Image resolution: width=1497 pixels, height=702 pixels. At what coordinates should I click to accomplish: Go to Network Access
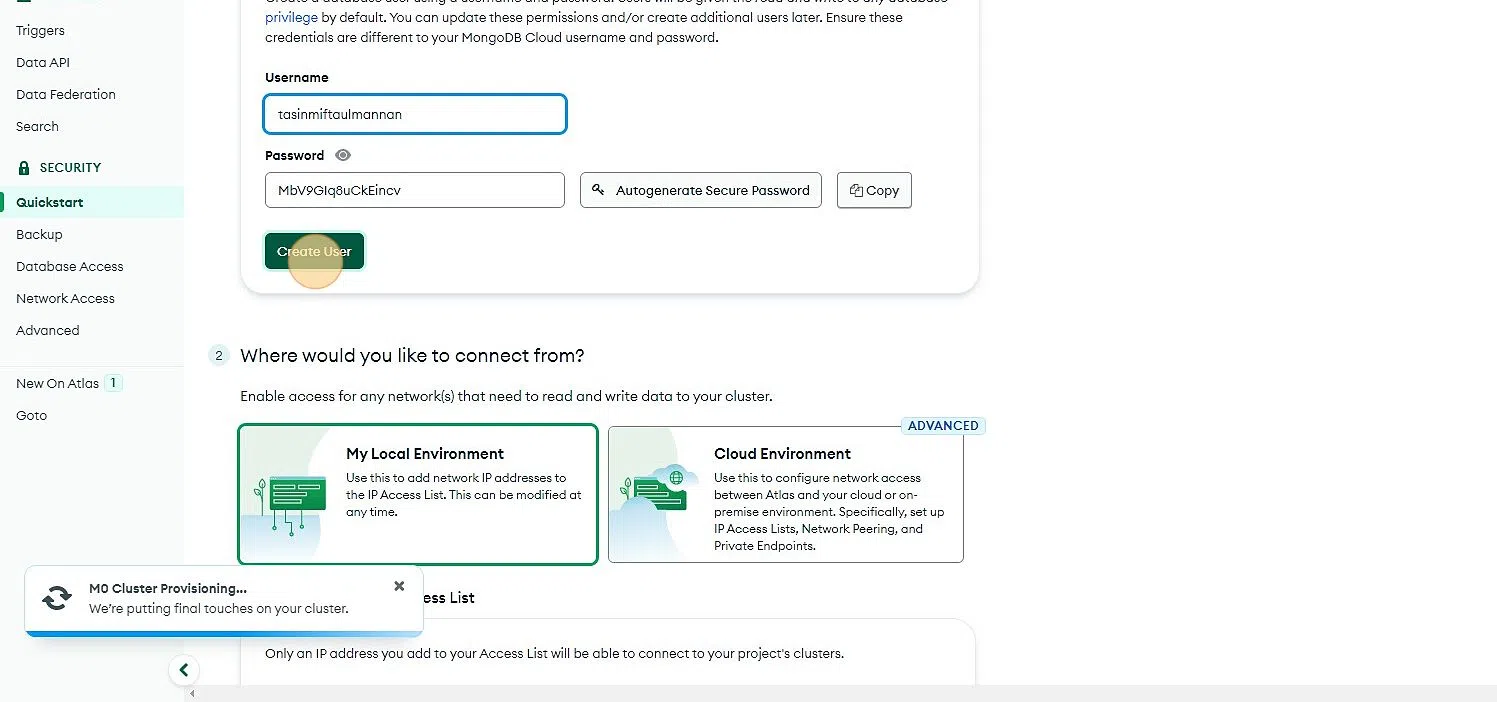coord(65,298)
